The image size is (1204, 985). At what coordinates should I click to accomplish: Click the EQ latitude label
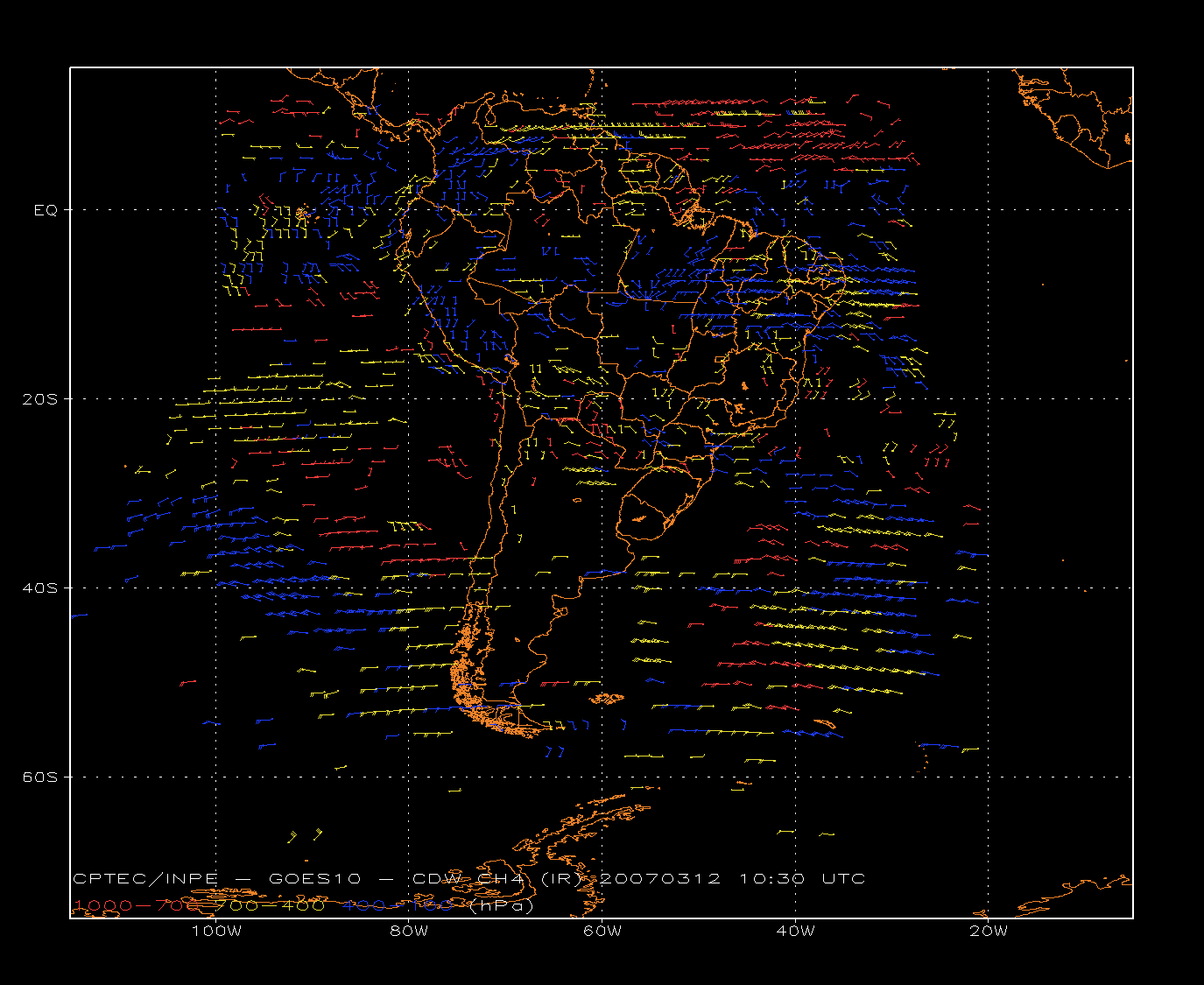click(46, 210)
